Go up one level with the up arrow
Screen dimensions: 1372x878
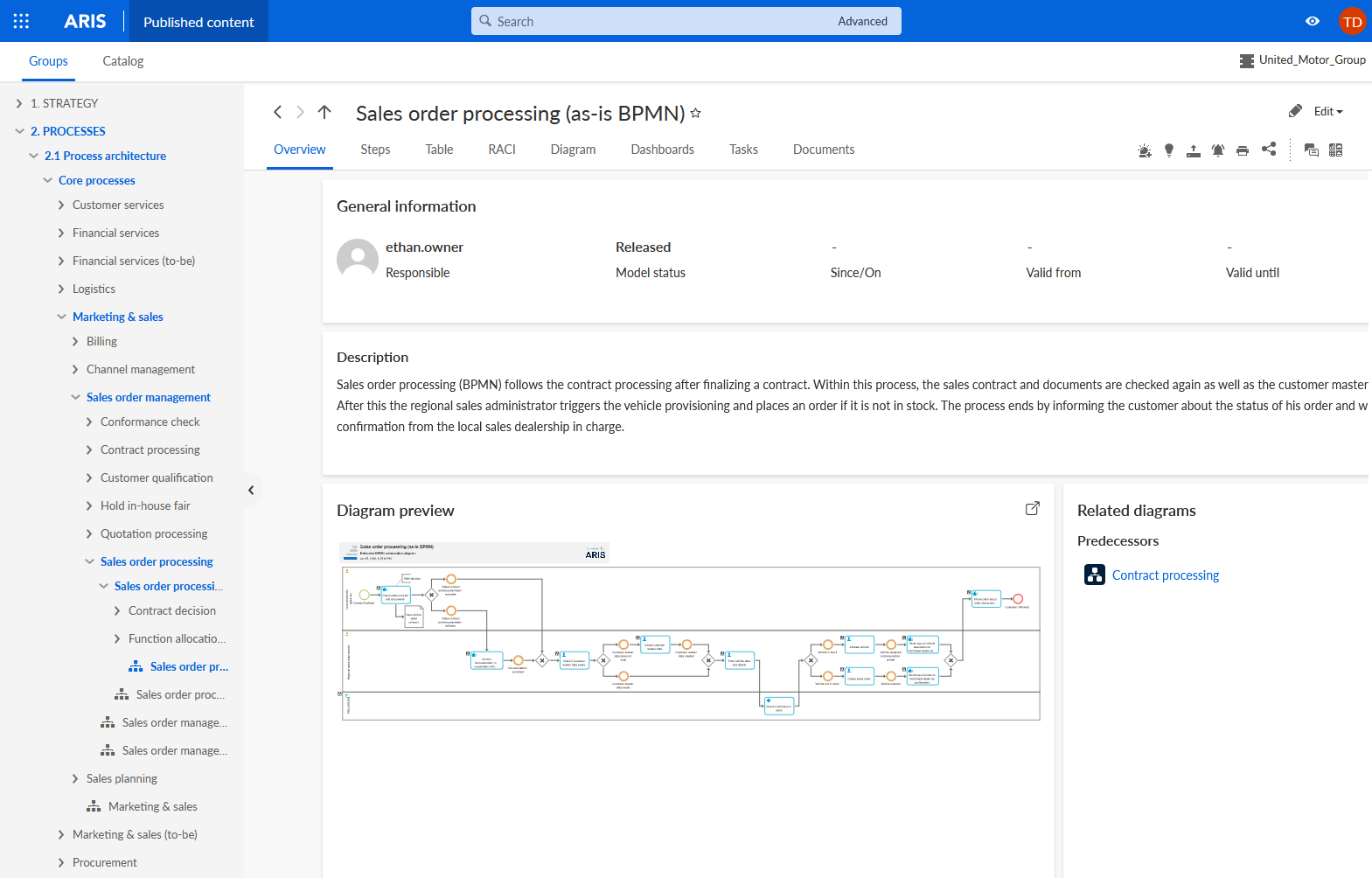click(x=324, y=112)
